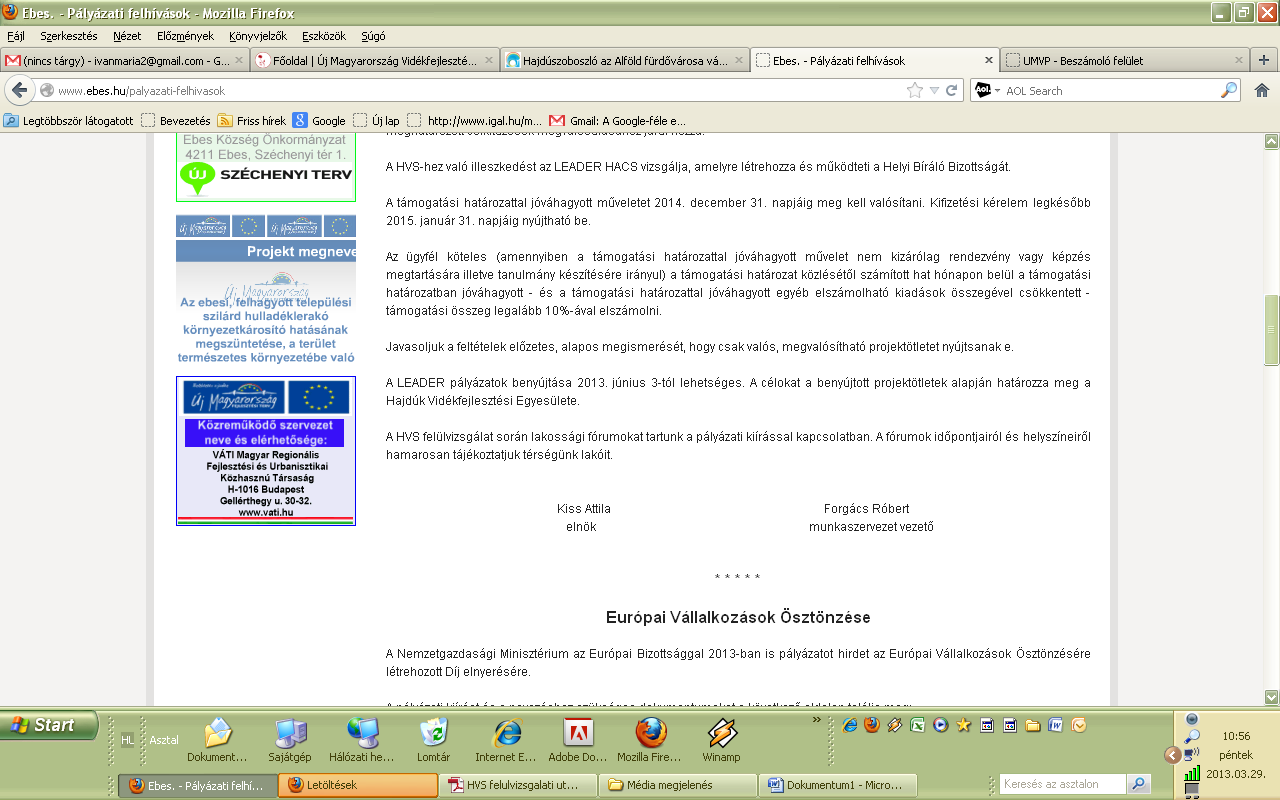Image resolution: width=1280 pixels, height=800 pixels.
Task: Open the Súgó menu
Action: (x=373, y=35)
